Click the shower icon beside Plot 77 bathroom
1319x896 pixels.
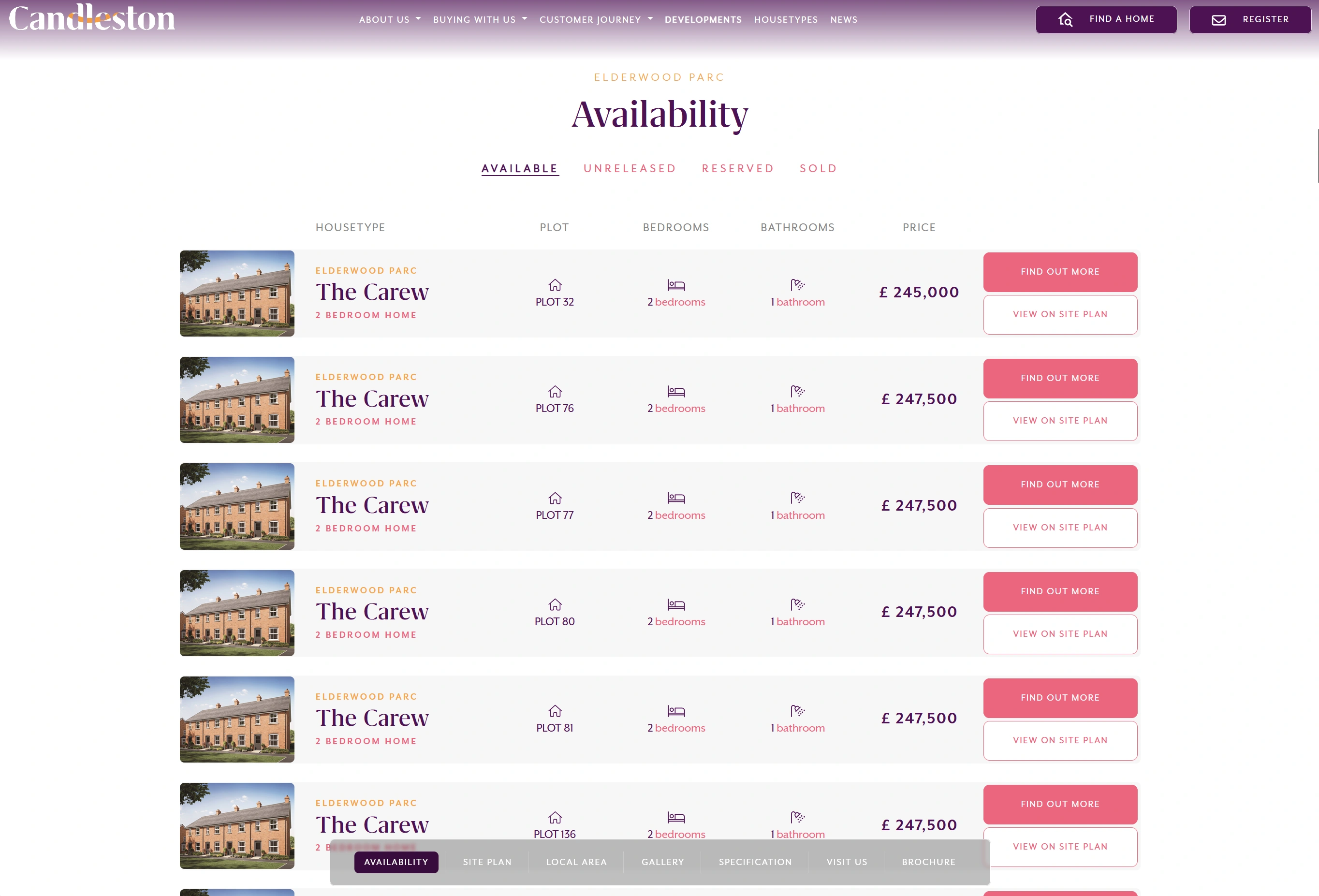(x=797, y=498)
